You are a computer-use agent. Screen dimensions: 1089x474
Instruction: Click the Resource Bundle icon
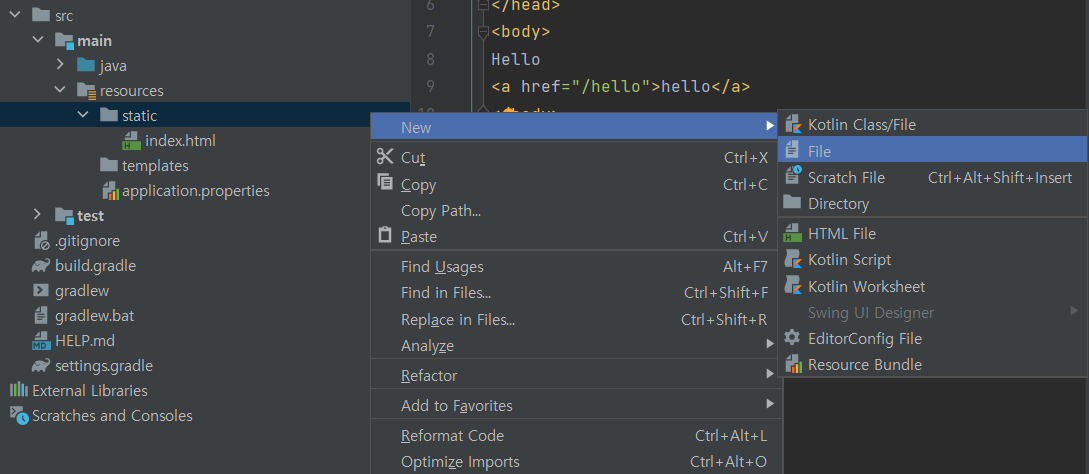[x=792, y=364]
